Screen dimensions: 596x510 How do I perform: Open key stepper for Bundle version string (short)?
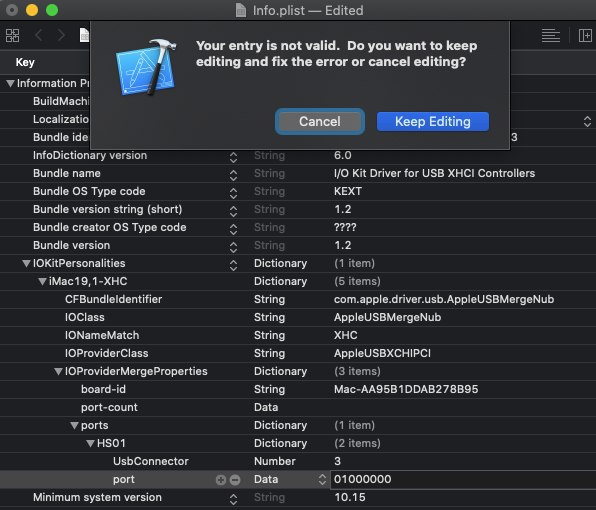[233, 211]
